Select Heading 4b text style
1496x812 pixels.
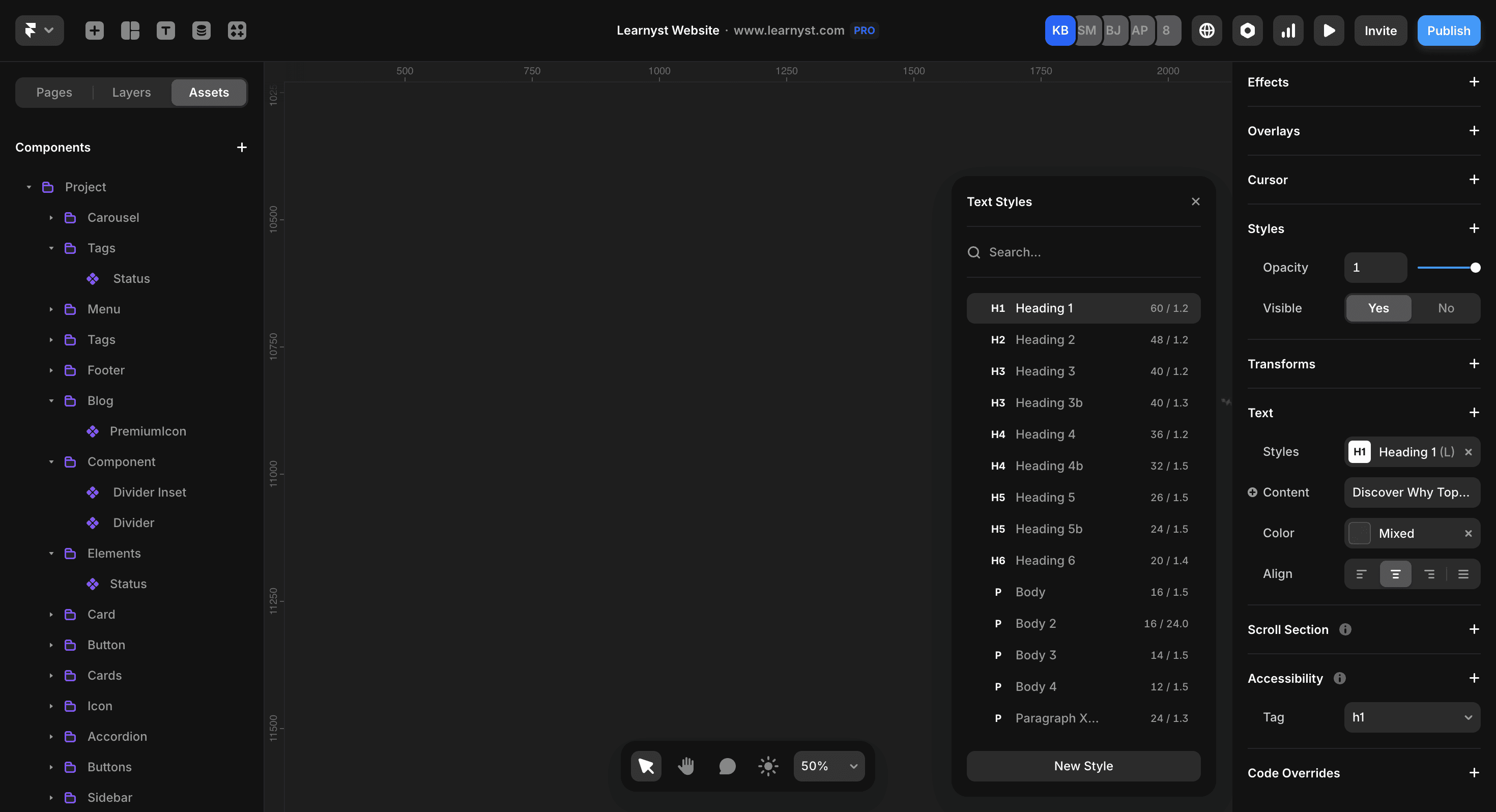1083,466
